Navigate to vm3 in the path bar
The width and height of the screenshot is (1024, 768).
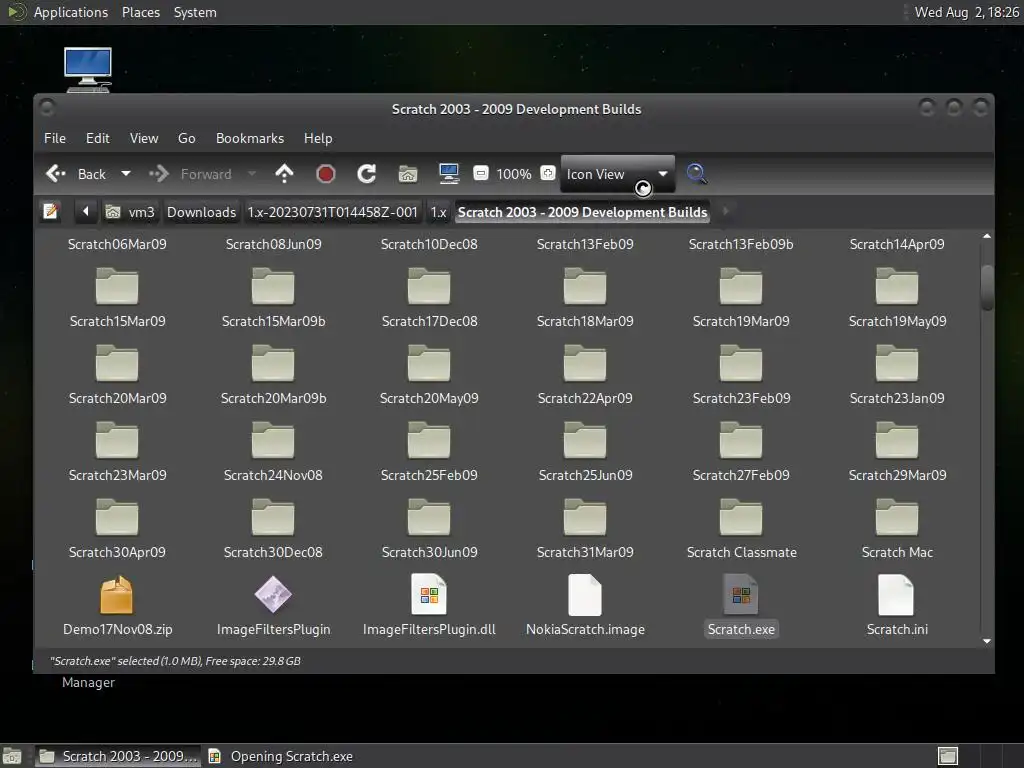(x=131, y=212)
